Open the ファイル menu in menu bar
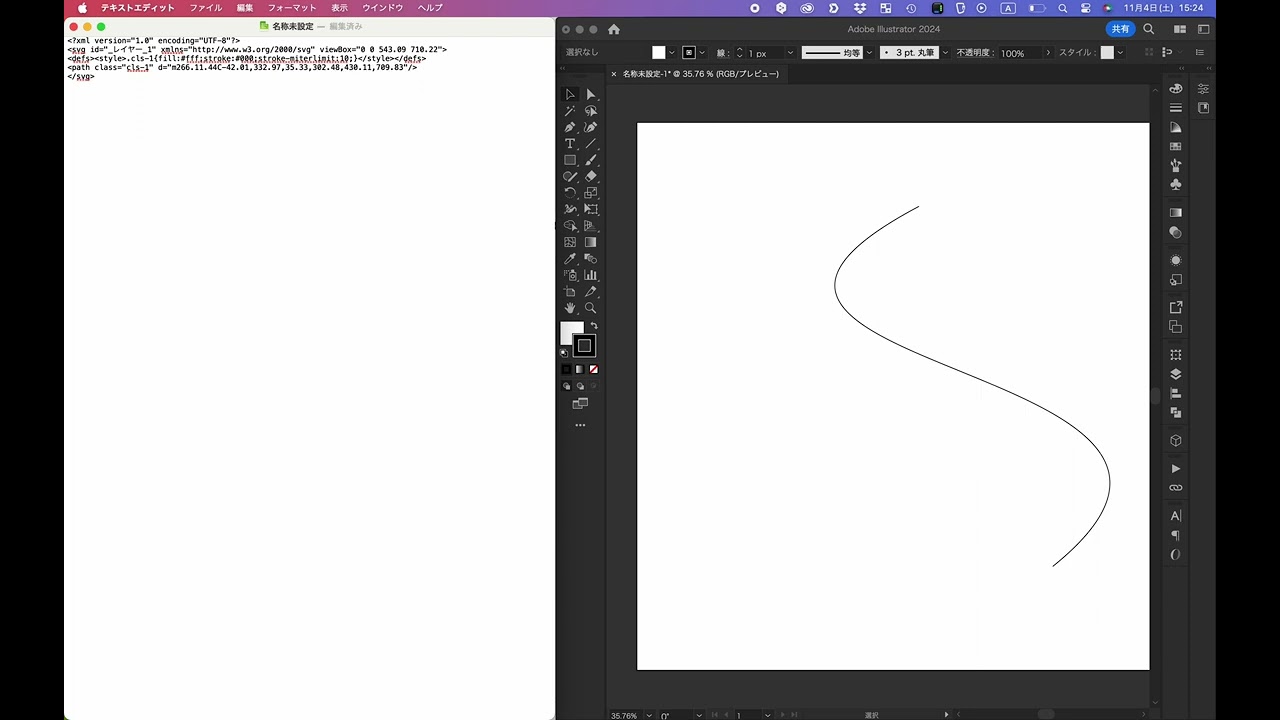 [x=206, y=8]
